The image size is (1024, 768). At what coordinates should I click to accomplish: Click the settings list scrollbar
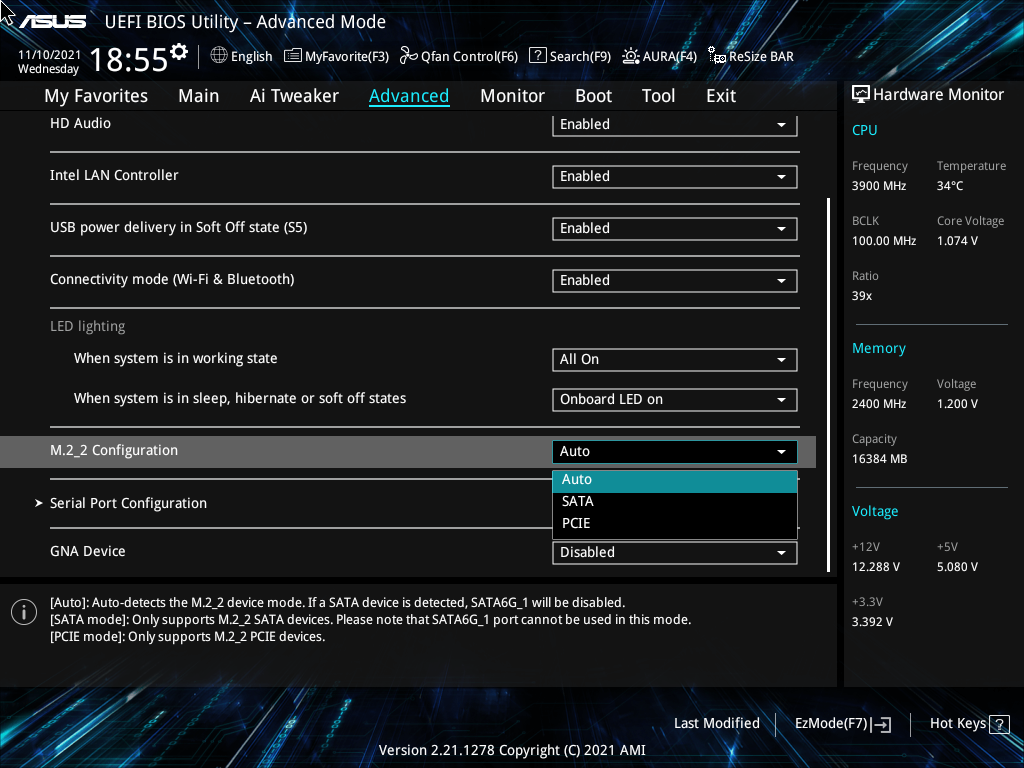click(829, 385)
